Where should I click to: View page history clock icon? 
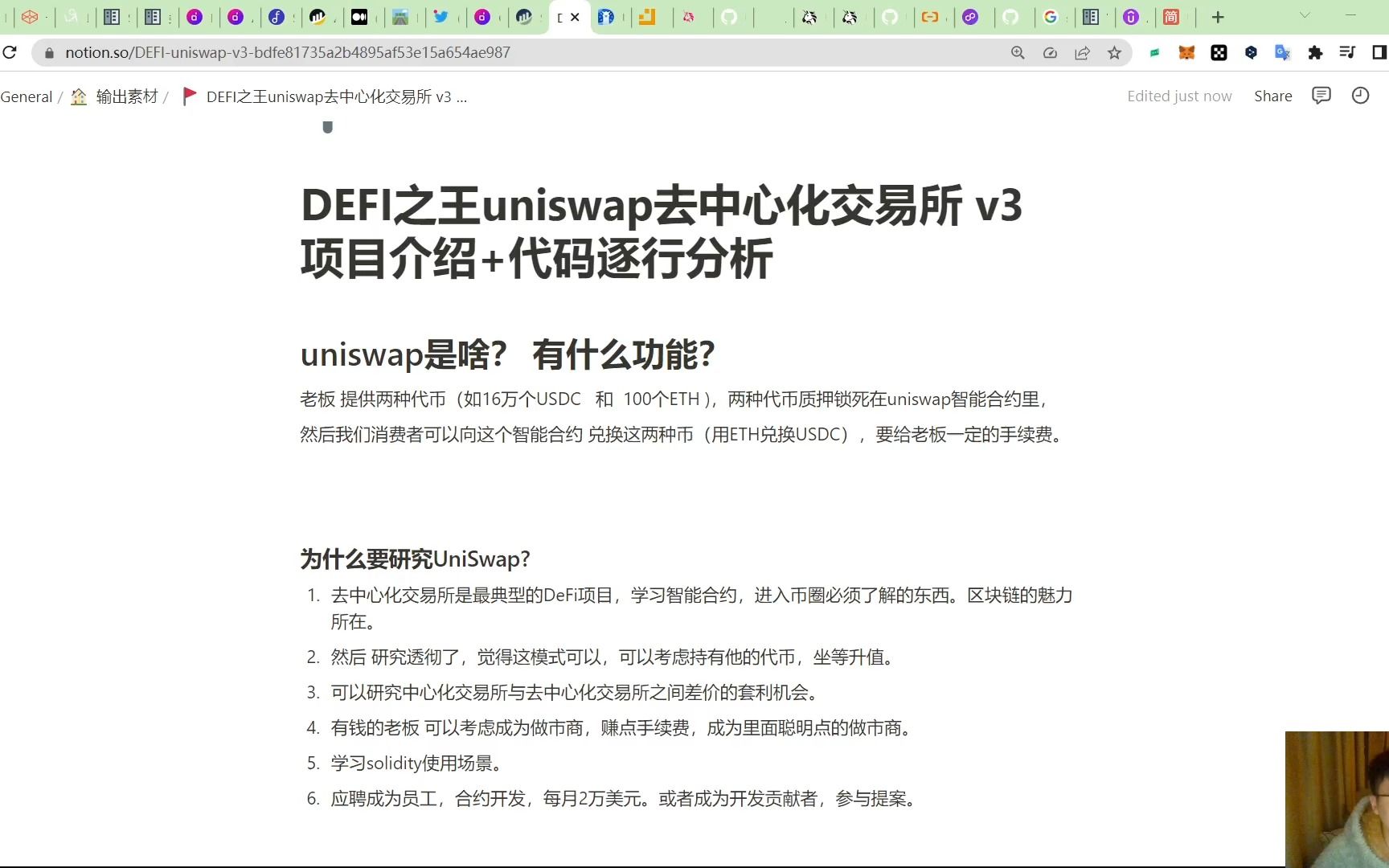coord(1360,96)
